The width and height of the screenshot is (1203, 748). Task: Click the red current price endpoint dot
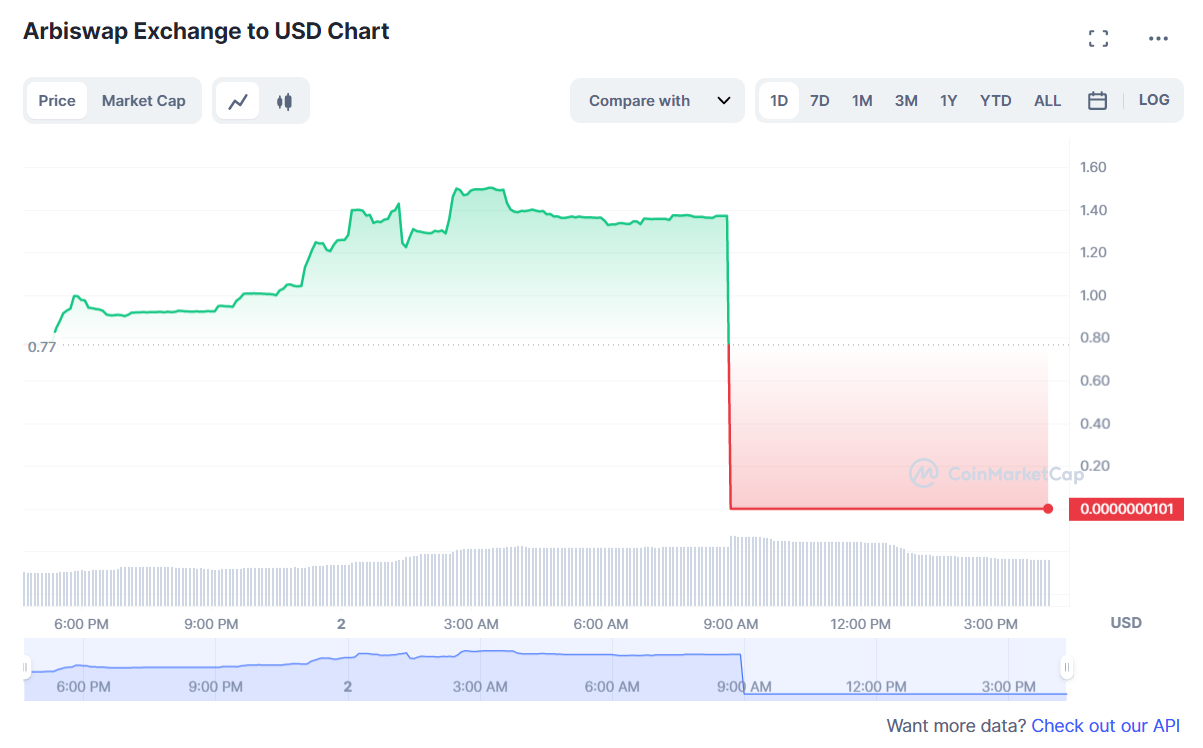tap(1048, 509)
